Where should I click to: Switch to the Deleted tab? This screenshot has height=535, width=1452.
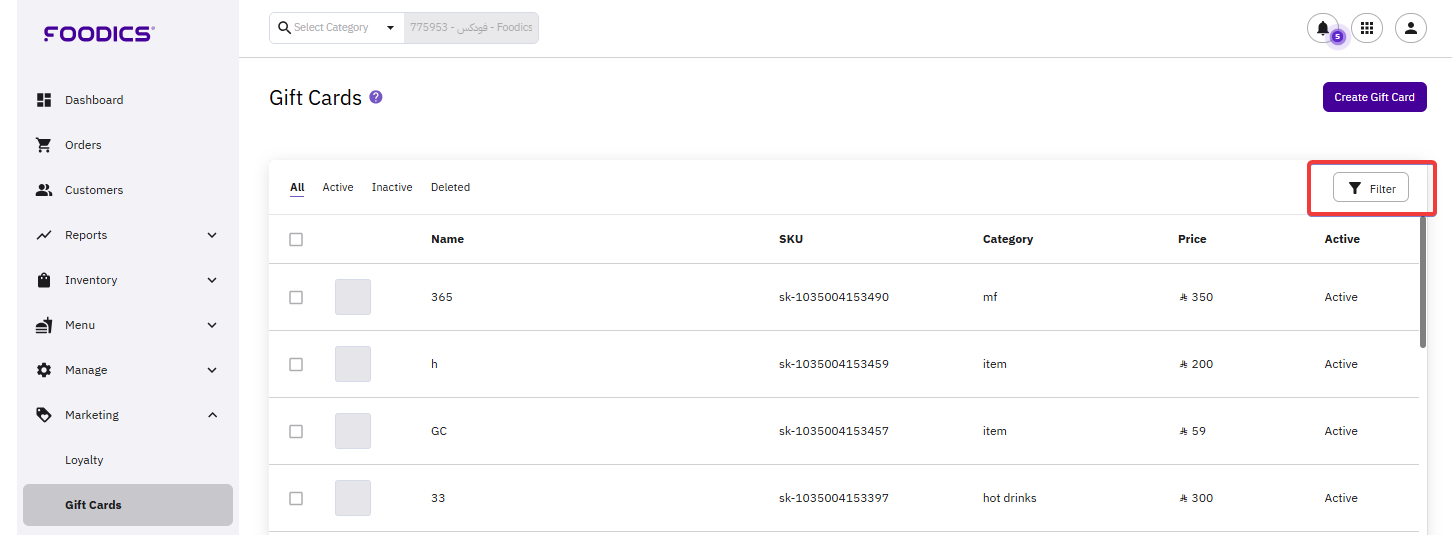coord(450,187)
